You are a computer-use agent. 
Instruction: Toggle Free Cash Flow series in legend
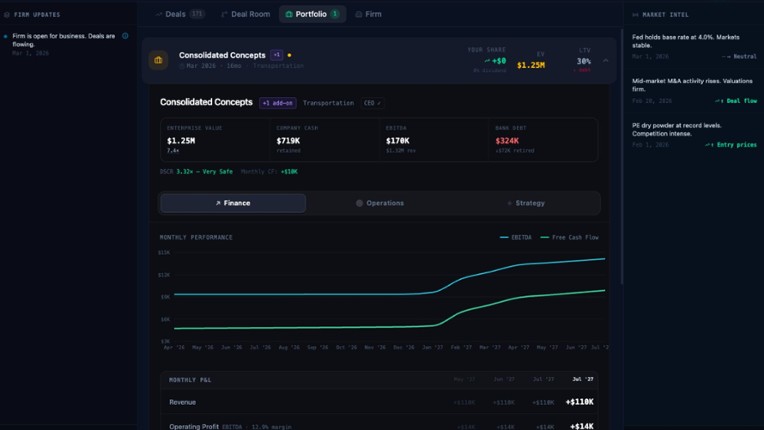tap(570, 237)
